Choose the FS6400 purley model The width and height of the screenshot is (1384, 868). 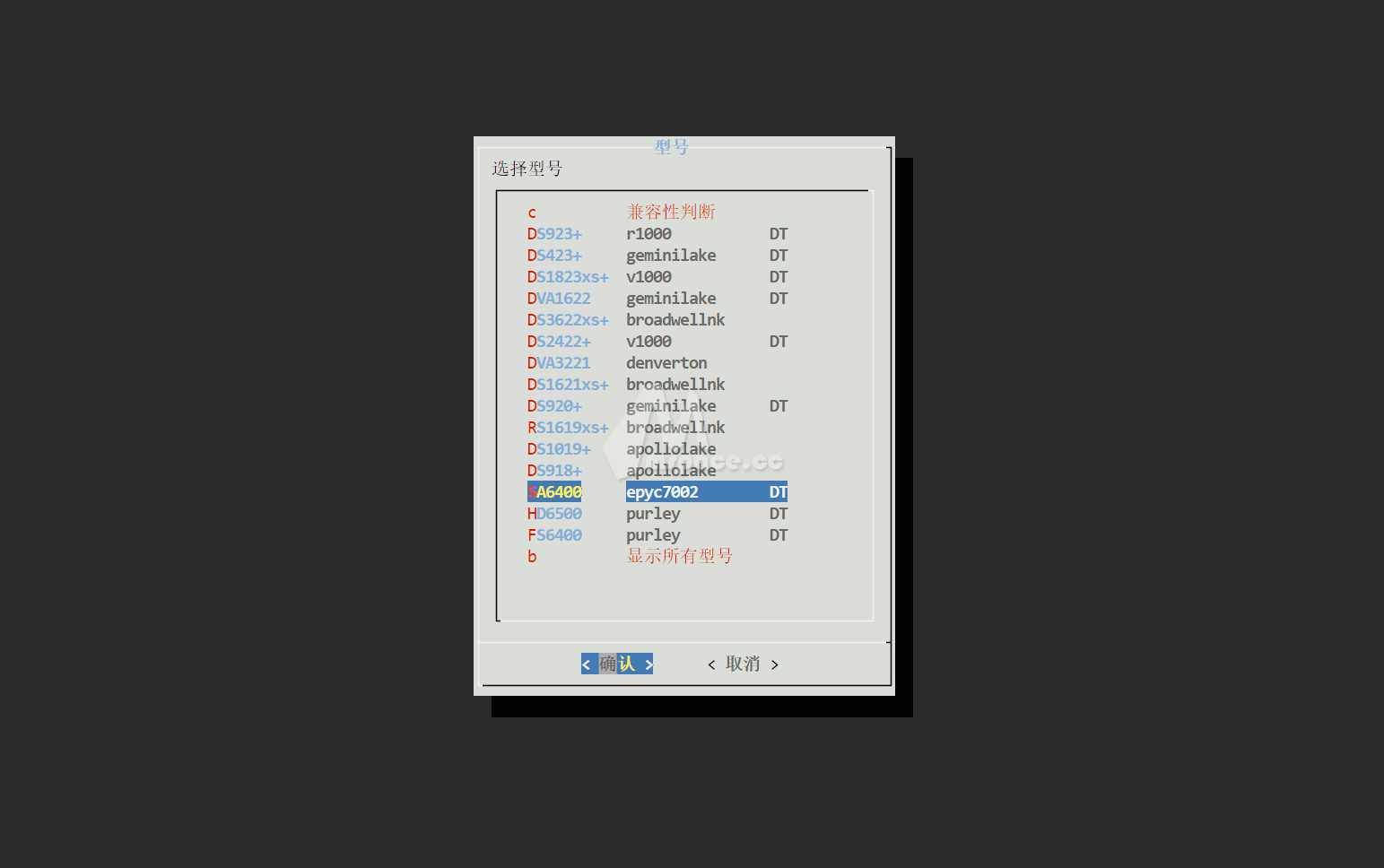click(554, 534)
